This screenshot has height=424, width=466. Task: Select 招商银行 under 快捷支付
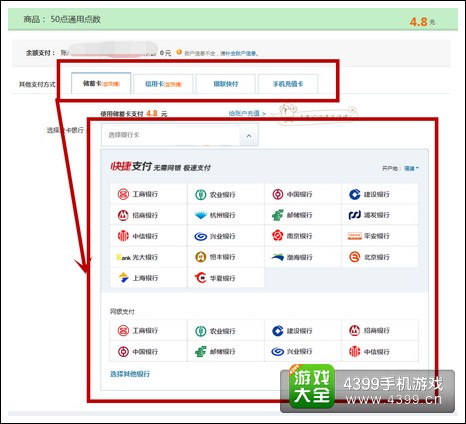point(148,215)
